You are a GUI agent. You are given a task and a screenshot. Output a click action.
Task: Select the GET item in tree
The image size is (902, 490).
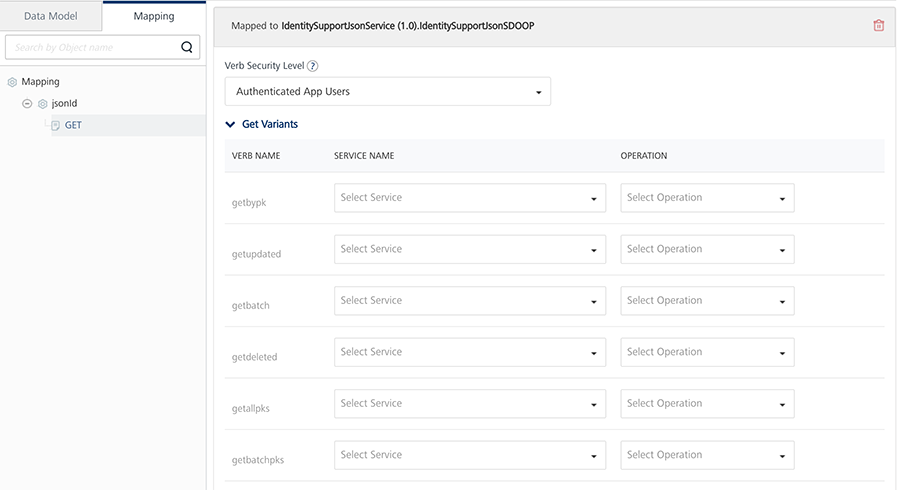click(73, 125)
